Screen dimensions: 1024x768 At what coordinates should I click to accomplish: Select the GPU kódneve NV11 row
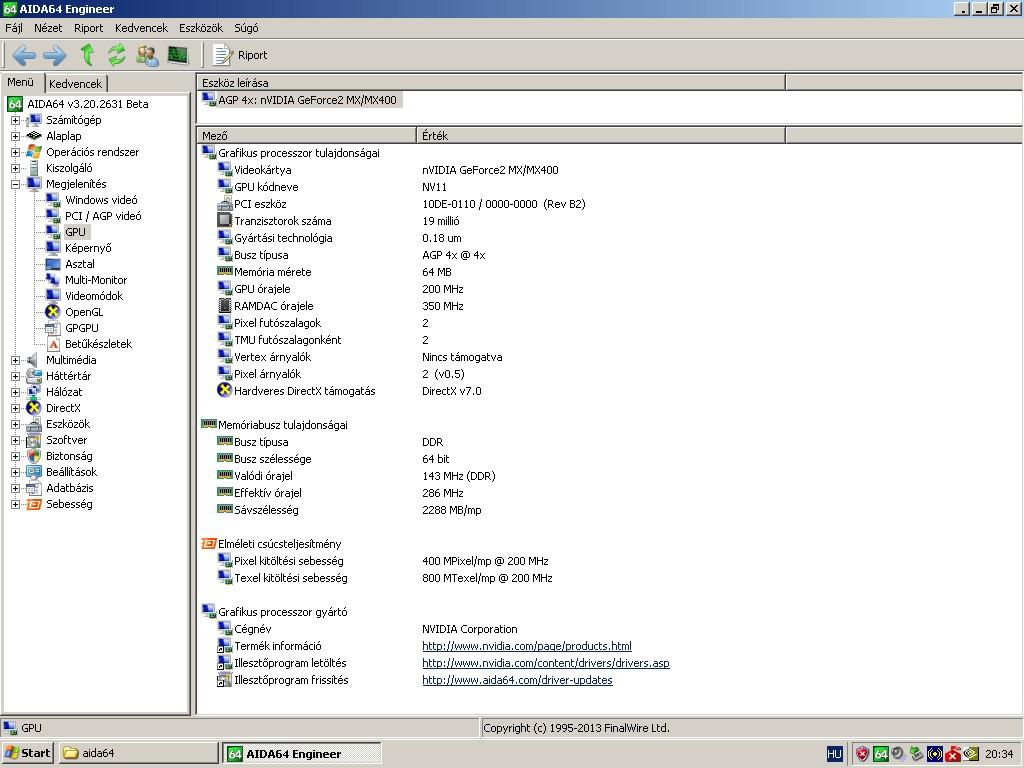333,187
